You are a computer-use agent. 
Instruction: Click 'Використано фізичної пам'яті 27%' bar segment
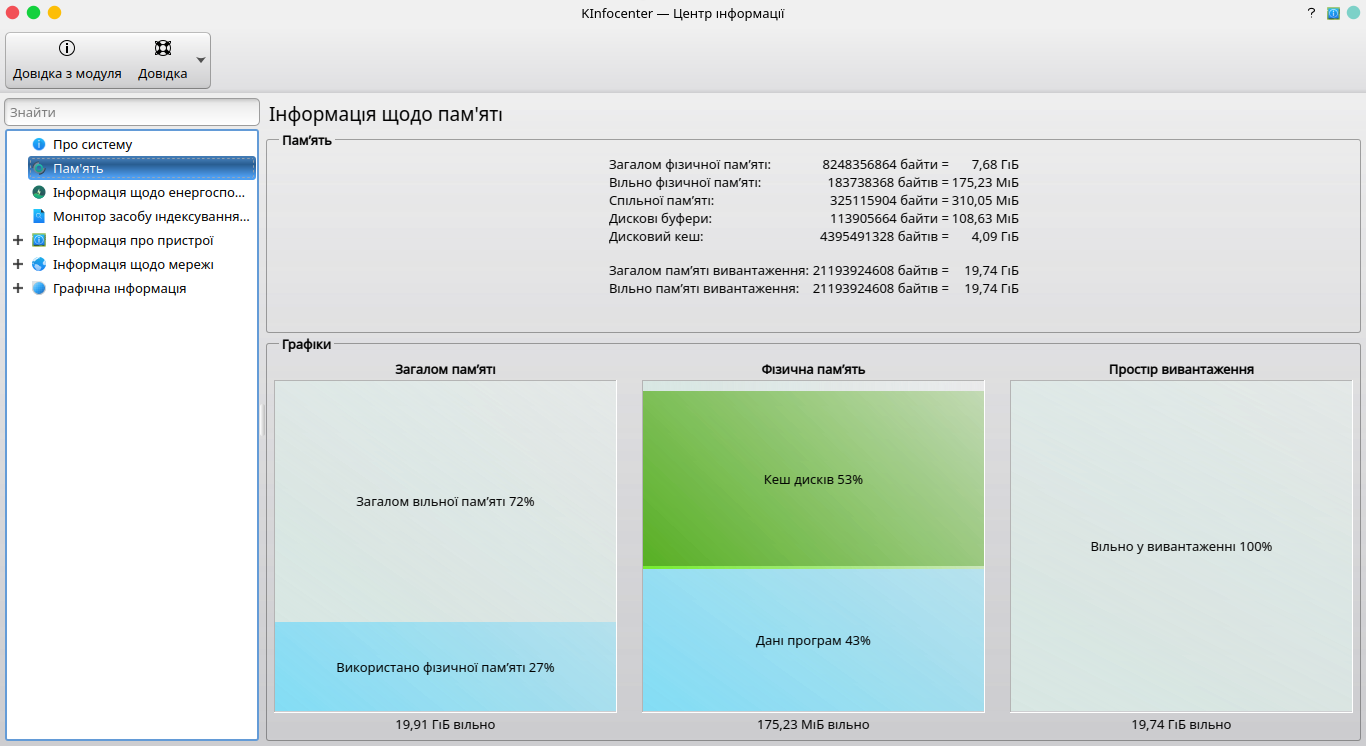coord(445,667)
